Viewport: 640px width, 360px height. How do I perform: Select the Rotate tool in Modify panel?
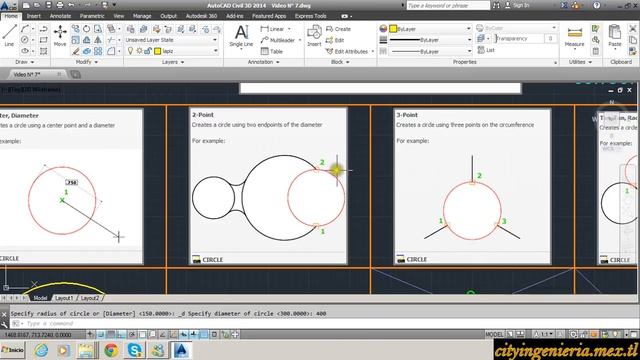(87, 29)
